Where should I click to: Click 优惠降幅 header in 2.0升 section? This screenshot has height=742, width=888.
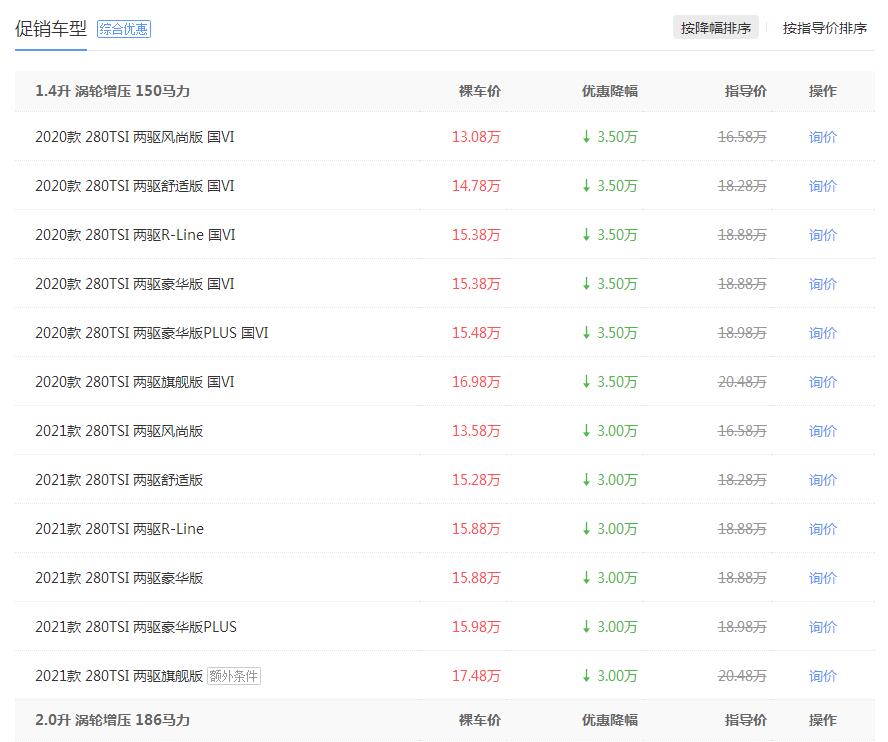click(x=610, y=720)
